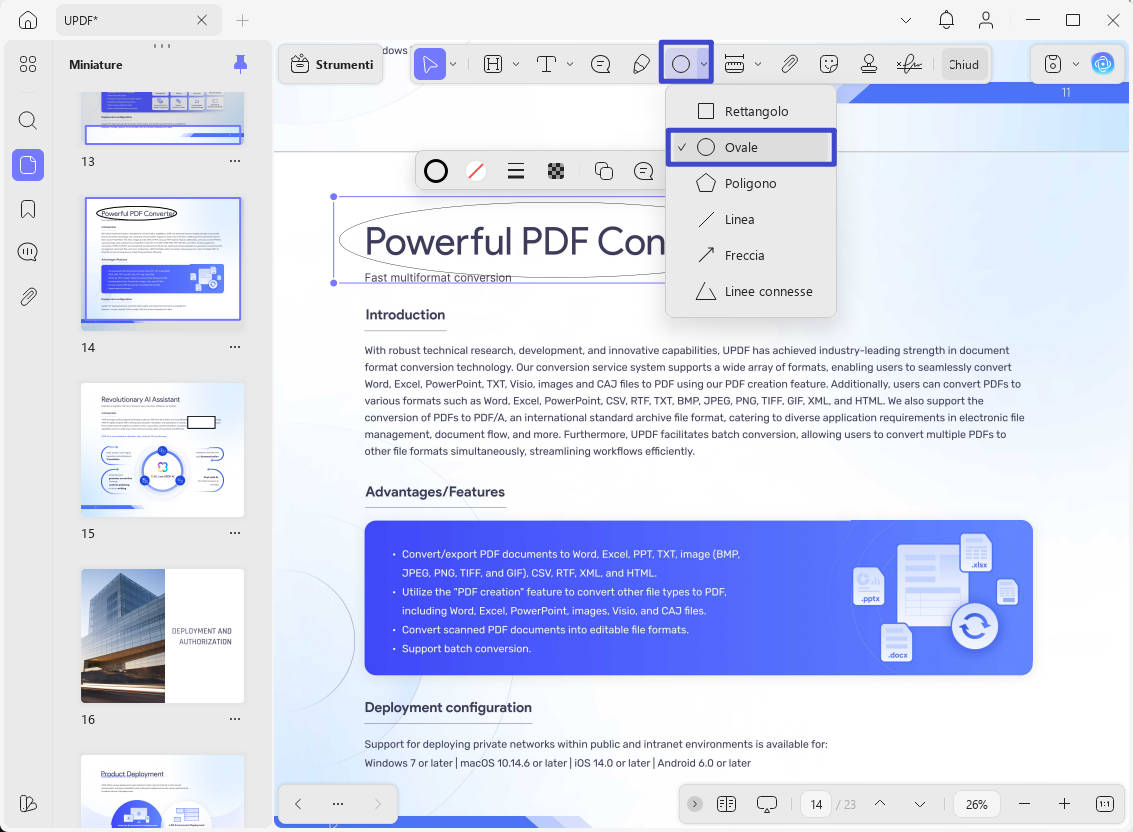1133x832 pixels.
Task: Add a note to the oval annotation
Action: [x=643, y=171]
